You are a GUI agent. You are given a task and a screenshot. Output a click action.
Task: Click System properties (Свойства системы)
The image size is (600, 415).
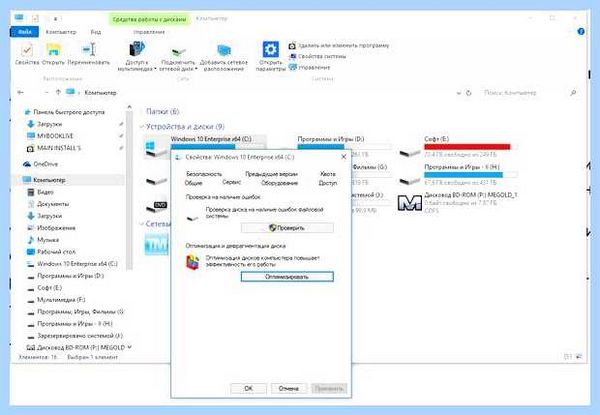(x=318, y=56)
